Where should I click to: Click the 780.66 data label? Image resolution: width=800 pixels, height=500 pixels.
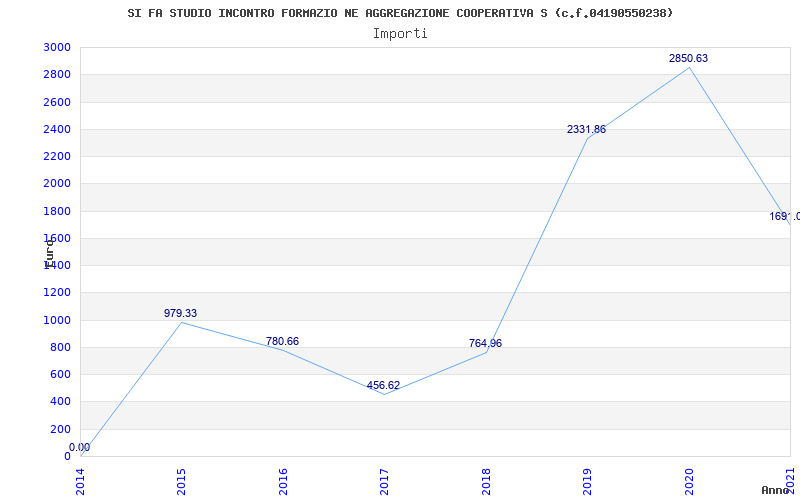(x=282, y=341)
